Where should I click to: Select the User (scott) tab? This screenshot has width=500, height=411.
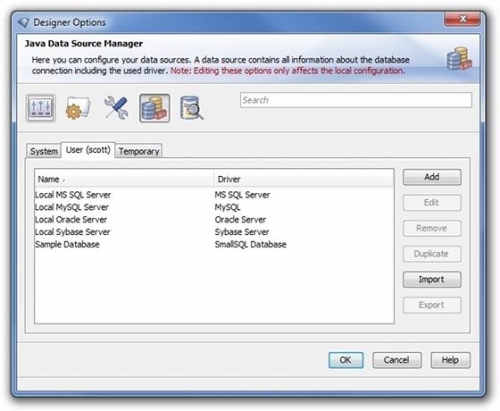(x=88, y=150)
